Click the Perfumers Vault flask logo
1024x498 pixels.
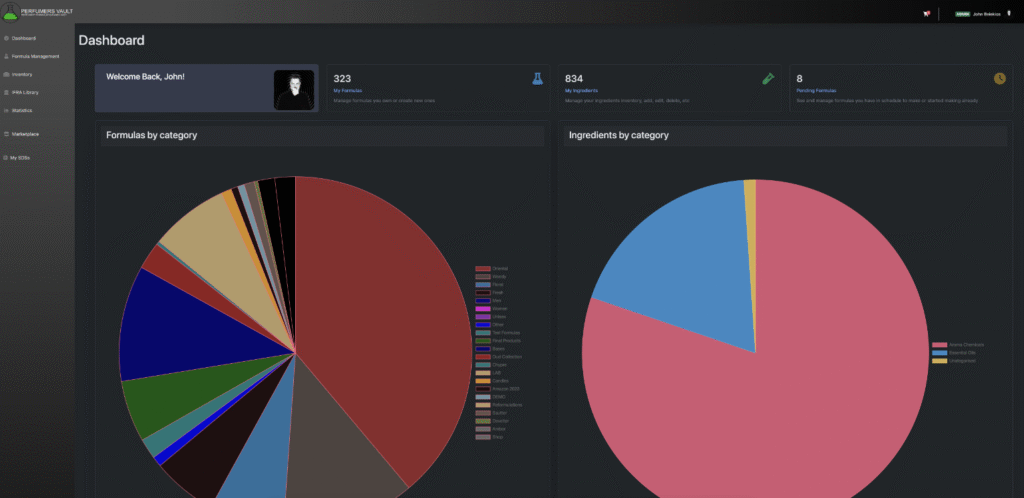coord(9,11)
